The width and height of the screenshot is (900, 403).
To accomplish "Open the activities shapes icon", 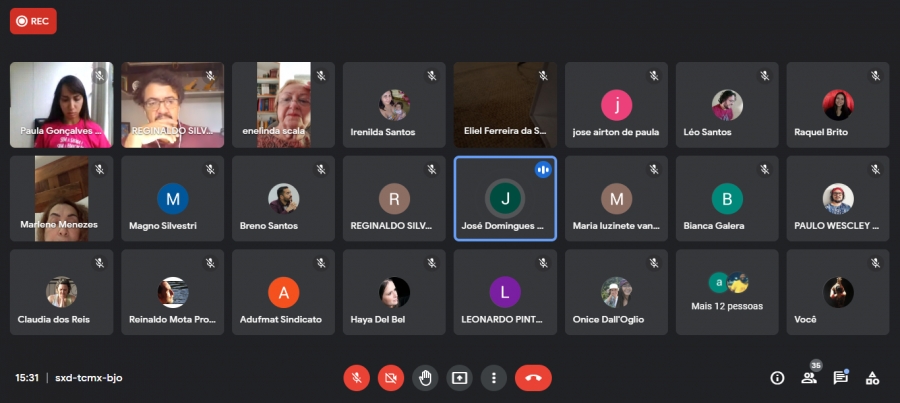I will click(872, 378).
